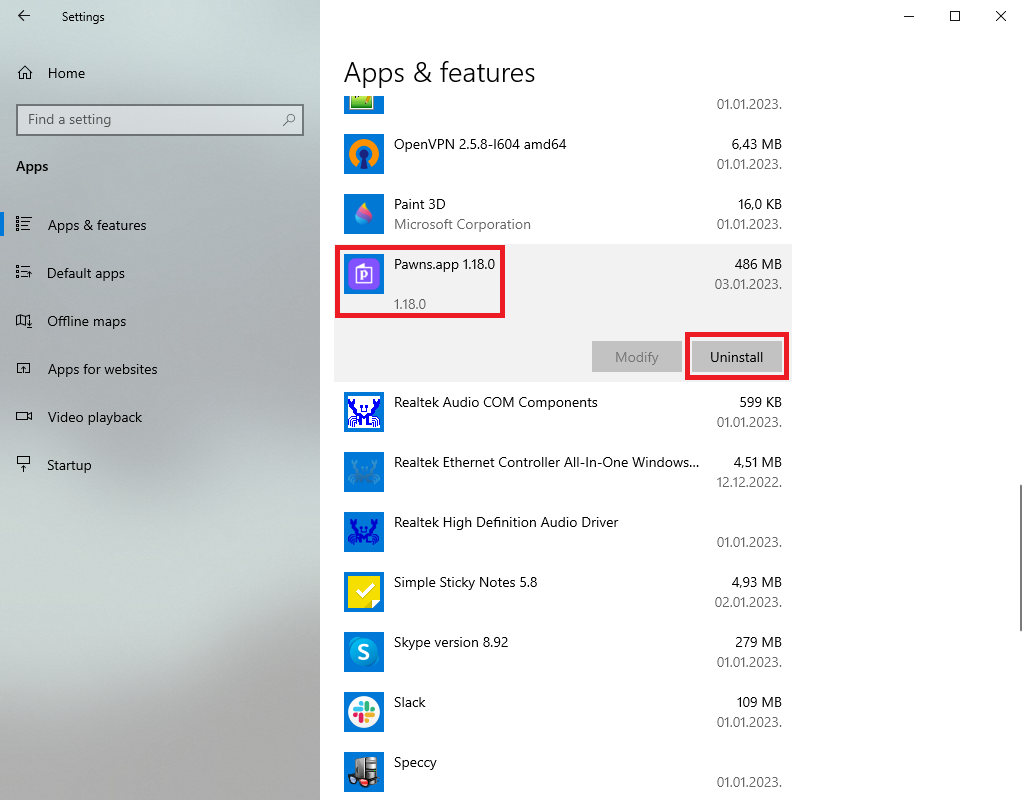Screen dimensions: 1024x801
Task: Click the Default apps sidebar icon
Action: pyautogui.click(x=24, y=272)
